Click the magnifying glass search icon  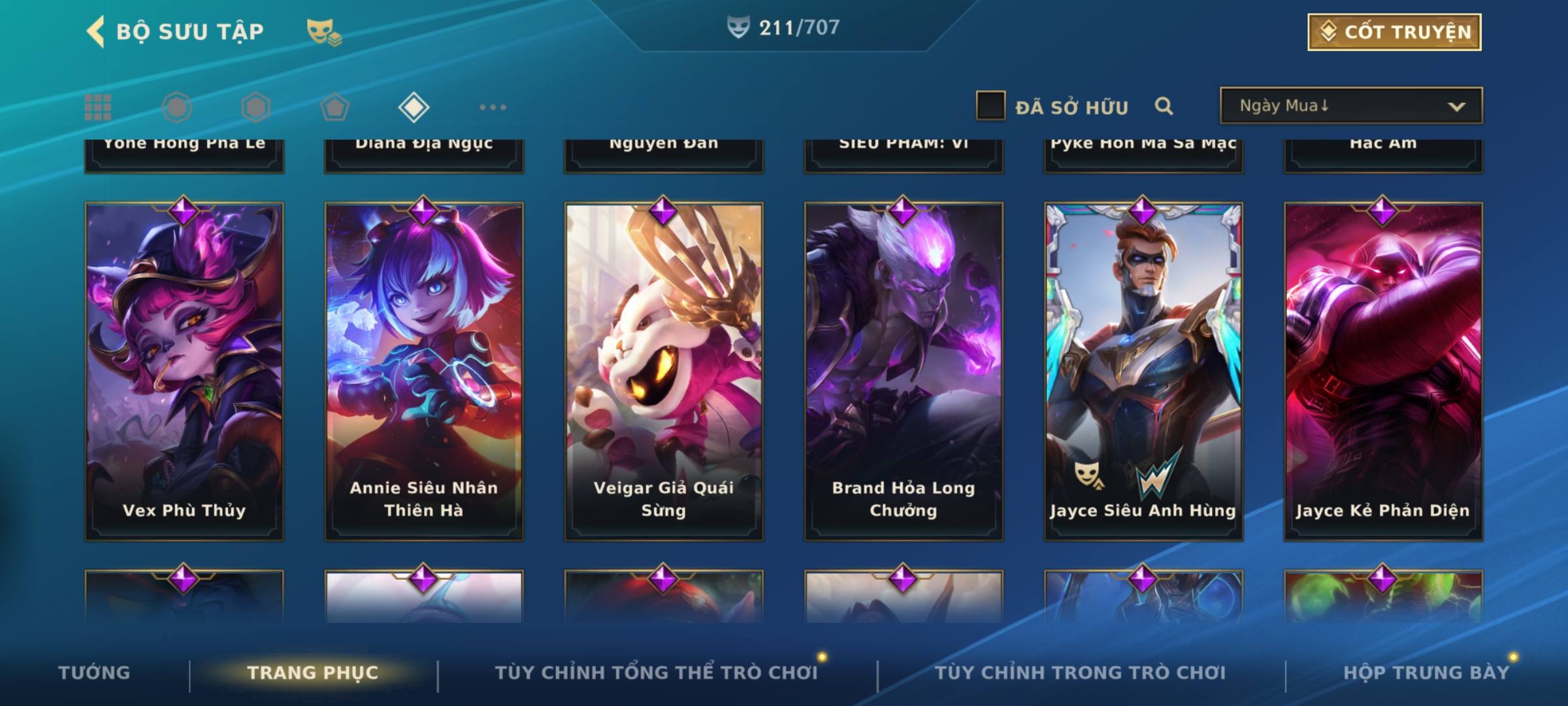[x=1164, y=106]
